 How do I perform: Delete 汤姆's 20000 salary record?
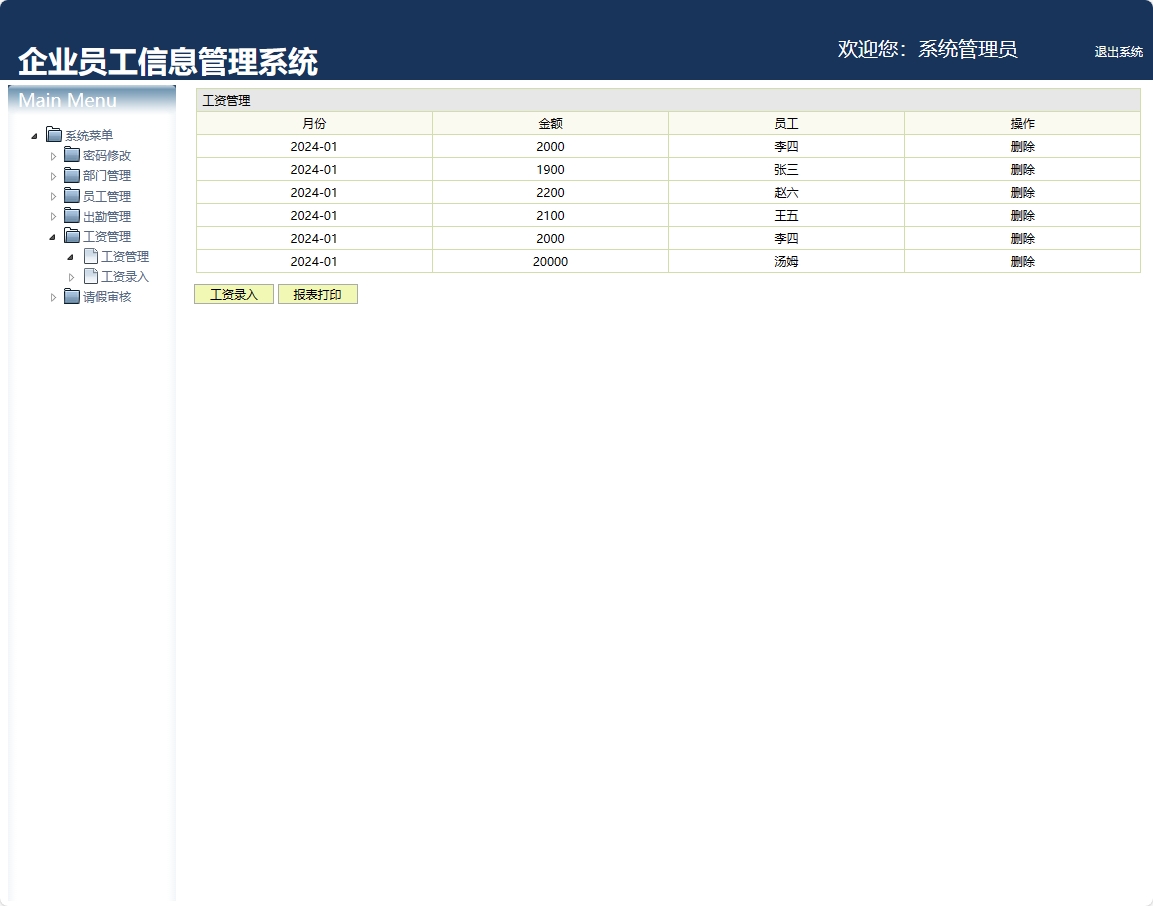coord(1022,261)
